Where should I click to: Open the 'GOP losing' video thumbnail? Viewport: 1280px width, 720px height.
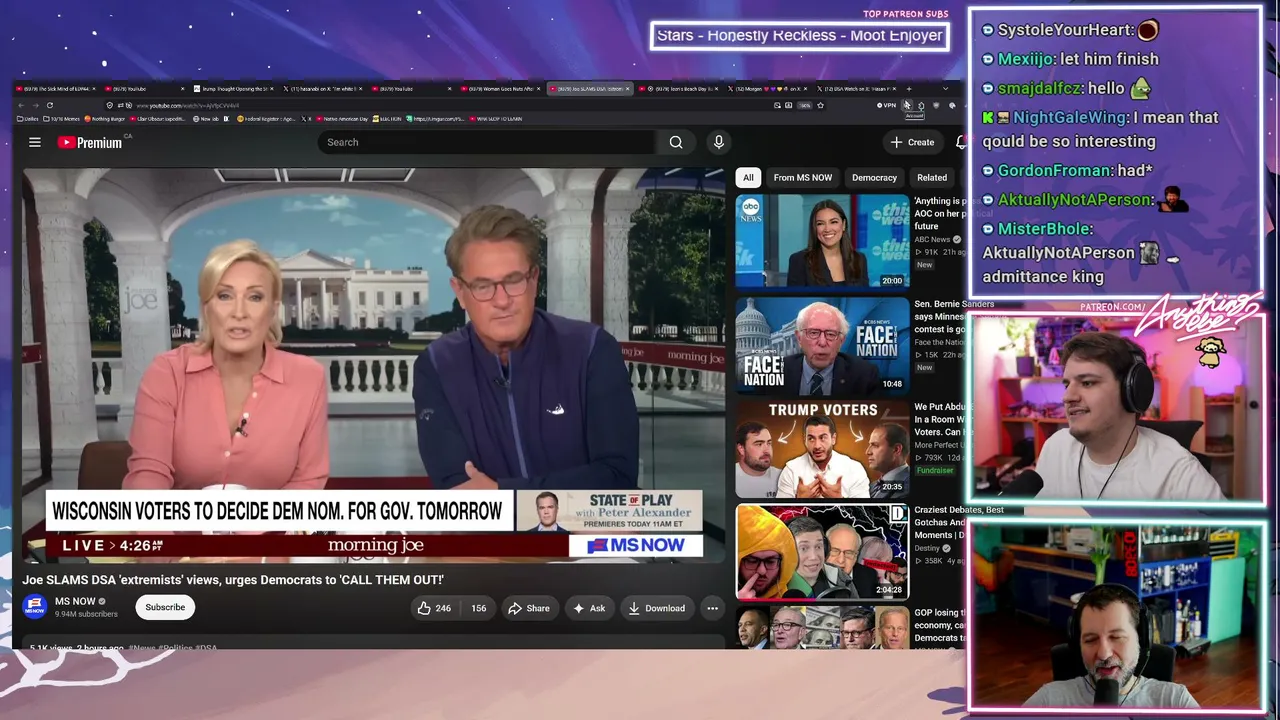click(x=822, y=628)
